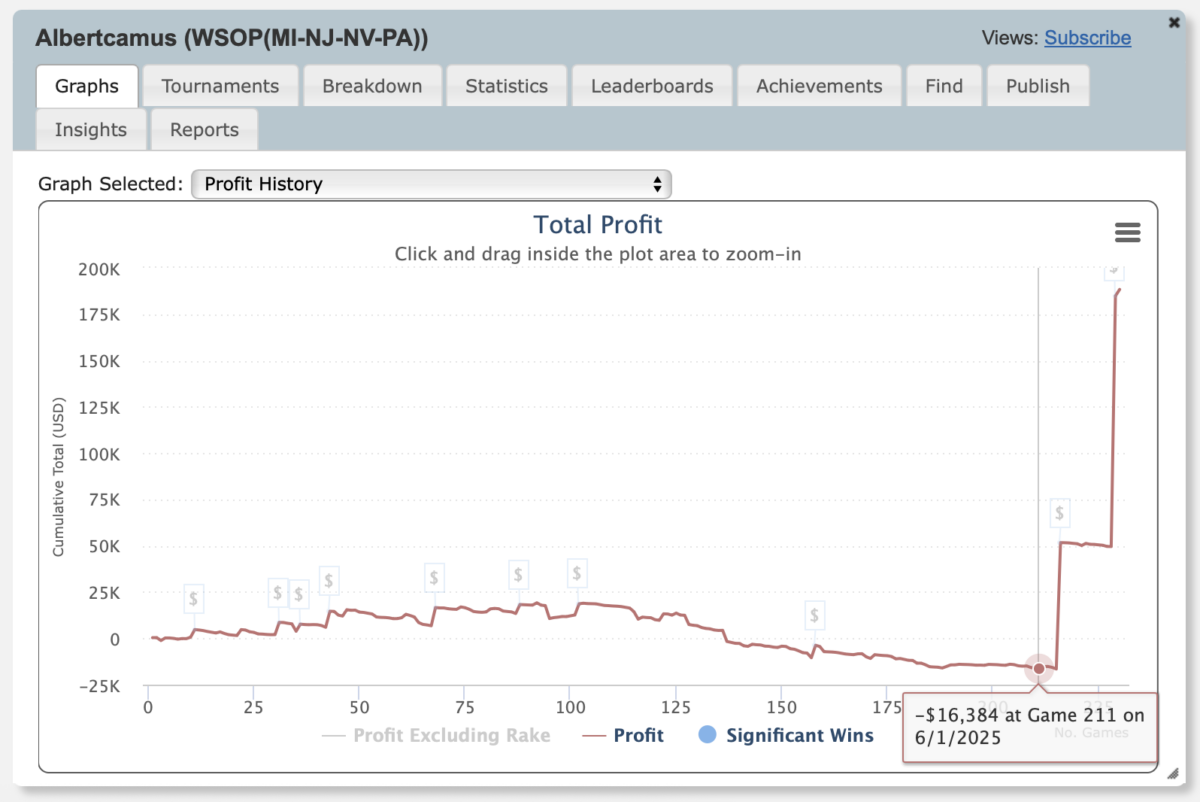This screenshot has width=1200, height=802.
Task: Click the significant win marker near game 10
Action: (194, 600)
